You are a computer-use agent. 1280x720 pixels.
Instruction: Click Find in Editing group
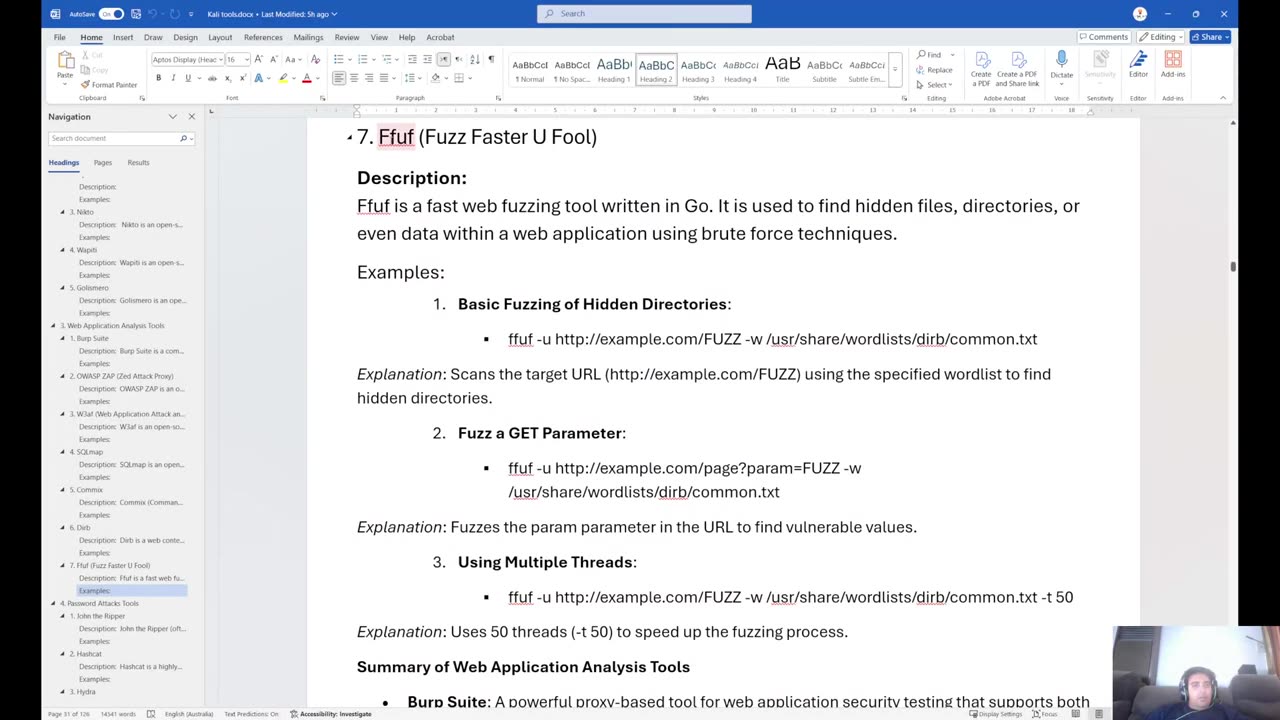(x=930, y=55)
